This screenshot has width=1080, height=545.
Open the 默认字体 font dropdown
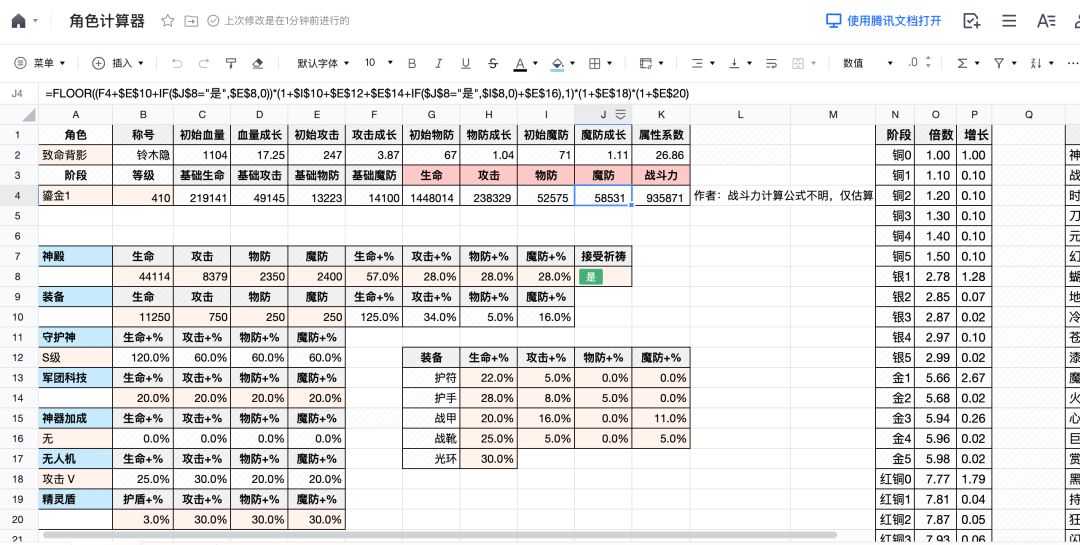[323, 63]
